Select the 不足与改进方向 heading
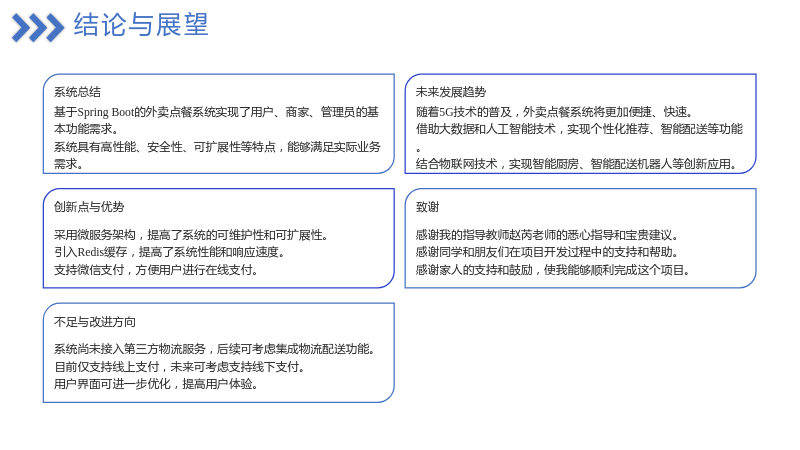800x450 pixels. coord(95,322)
